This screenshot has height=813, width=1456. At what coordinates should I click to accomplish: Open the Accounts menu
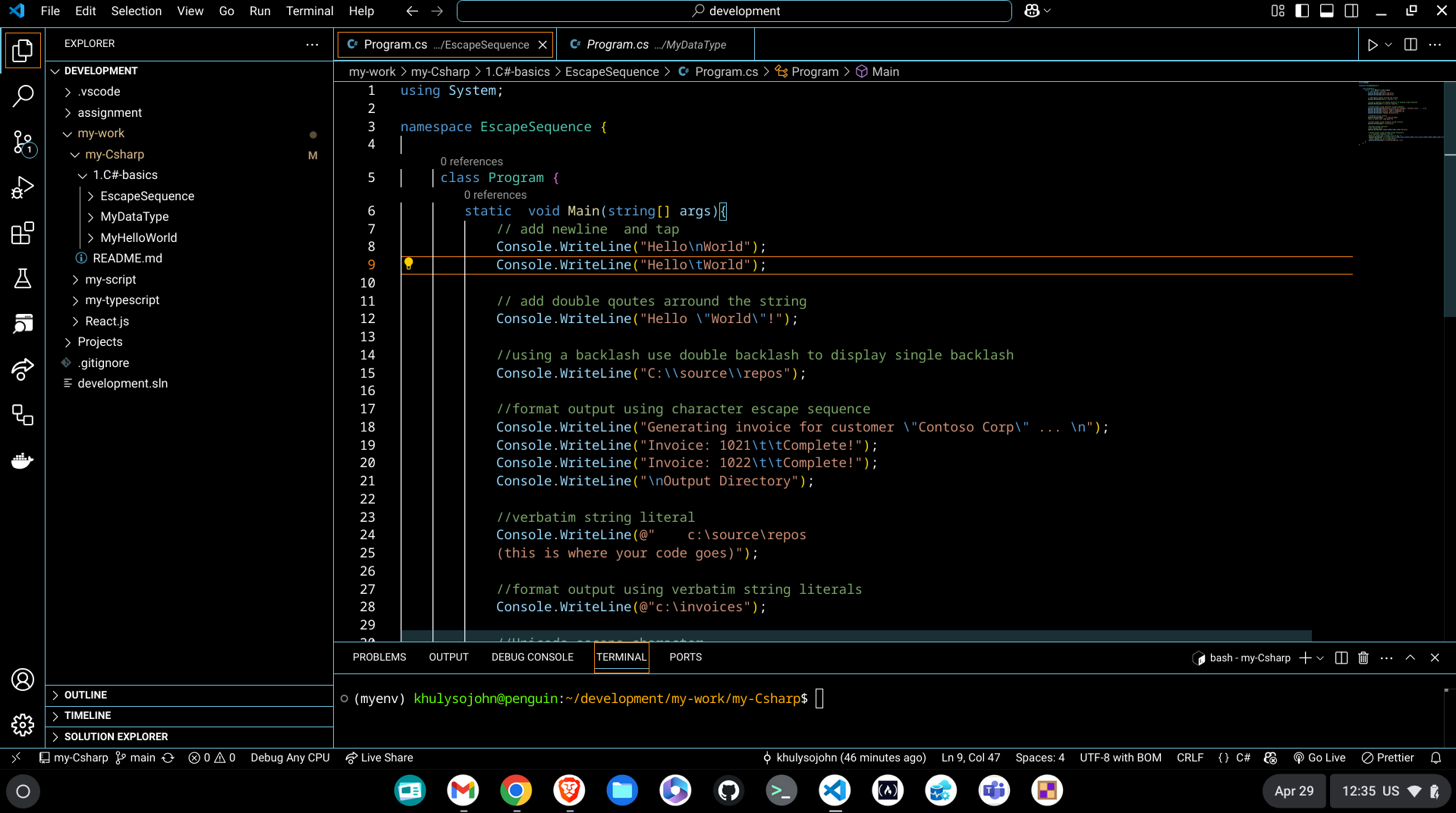tap(23, 680)
